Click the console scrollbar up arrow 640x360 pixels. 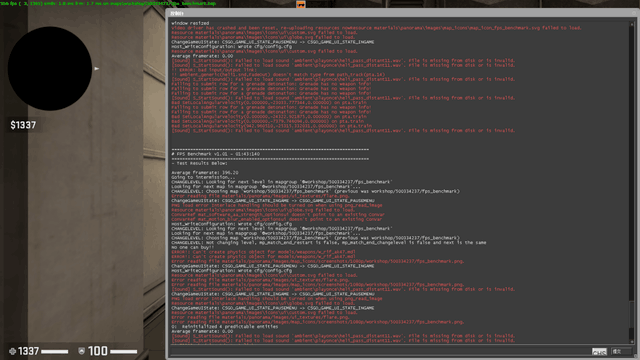pyautogui.click(x=632, y=24)
